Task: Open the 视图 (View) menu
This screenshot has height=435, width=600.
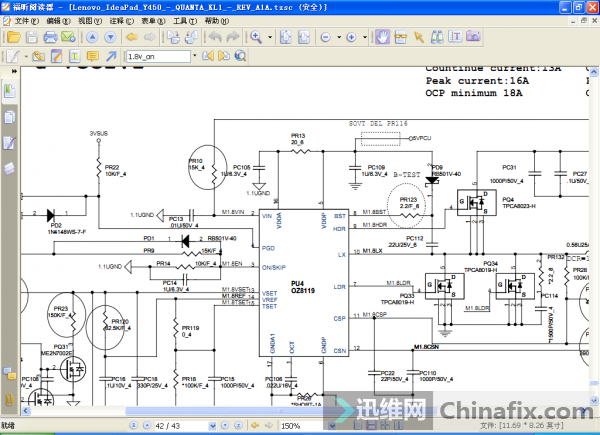Action: pyautogui.click(x=90, y=21)
